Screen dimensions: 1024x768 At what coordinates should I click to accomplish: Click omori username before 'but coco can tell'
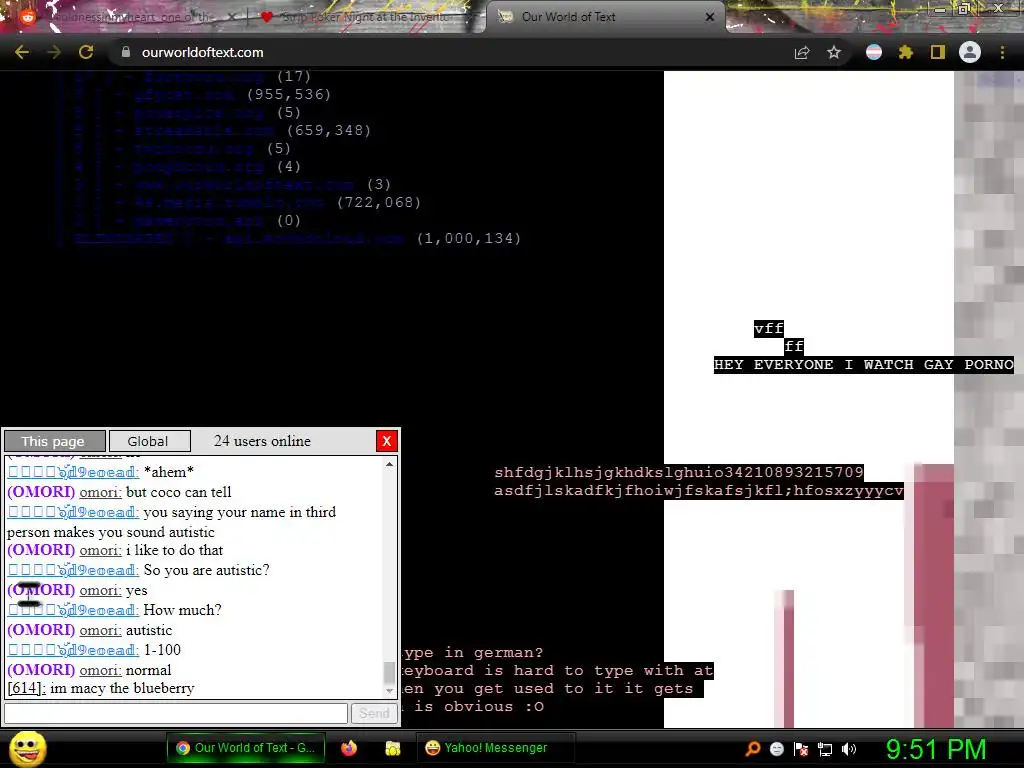click(100, 492)
